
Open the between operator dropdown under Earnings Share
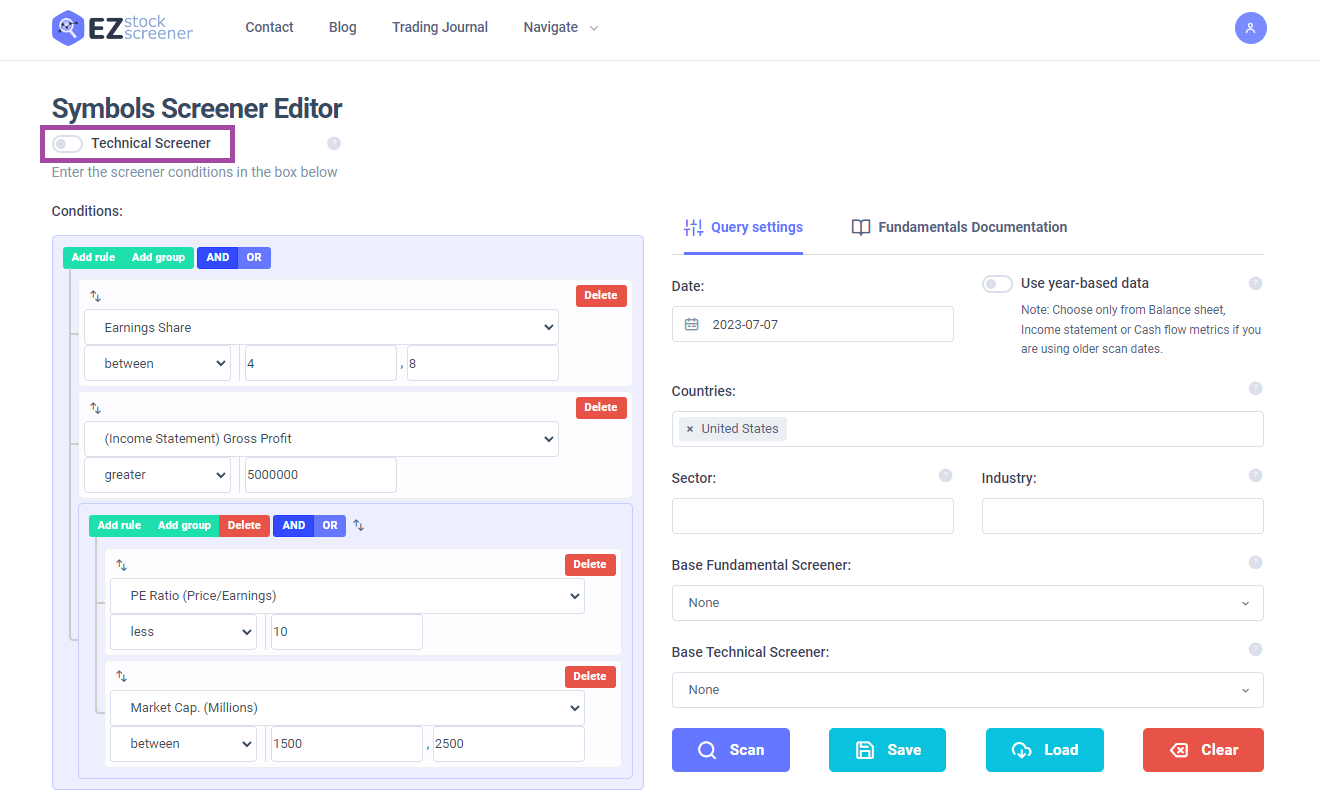(157, 363)
